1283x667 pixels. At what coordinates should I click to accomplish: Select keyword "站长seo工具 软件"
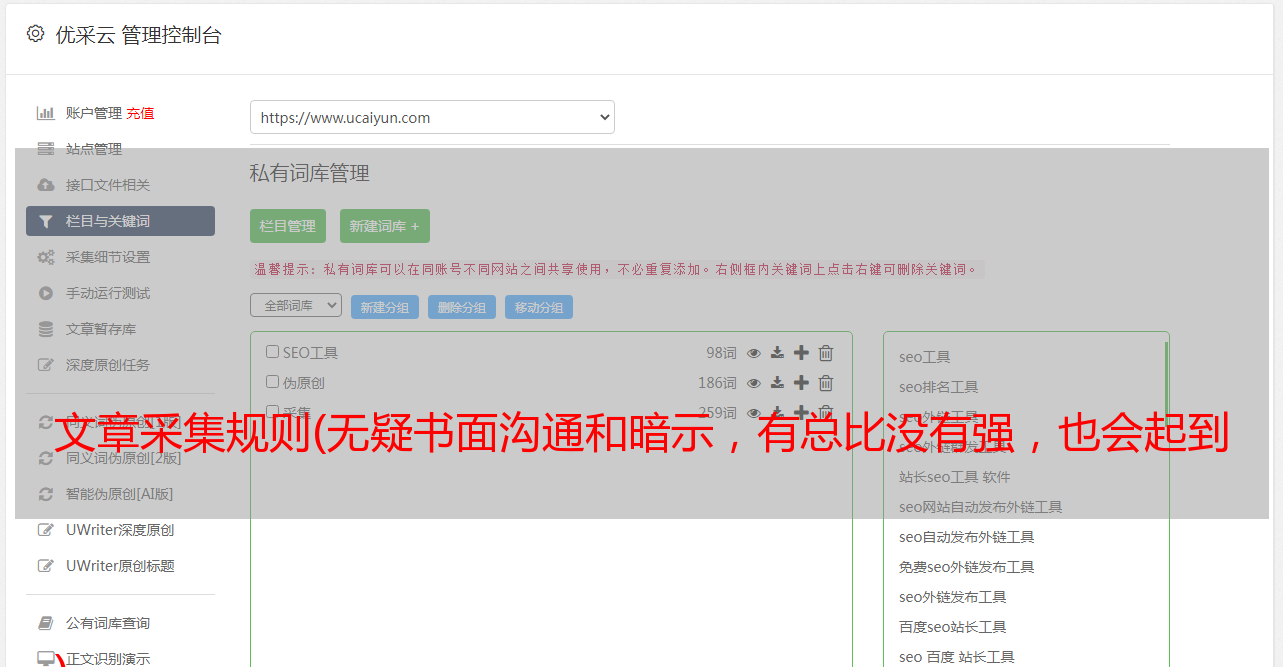pos(955,477)
